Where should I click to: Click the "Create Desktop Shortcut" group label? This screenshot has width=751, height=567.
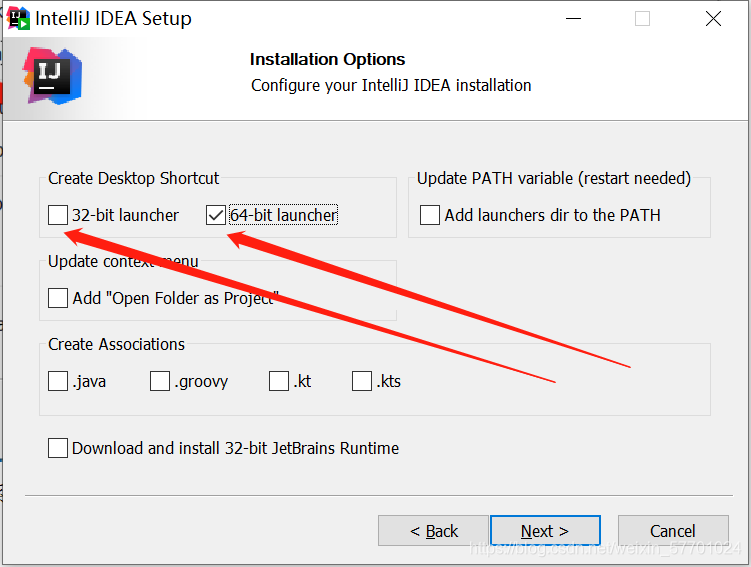[134, 178]
